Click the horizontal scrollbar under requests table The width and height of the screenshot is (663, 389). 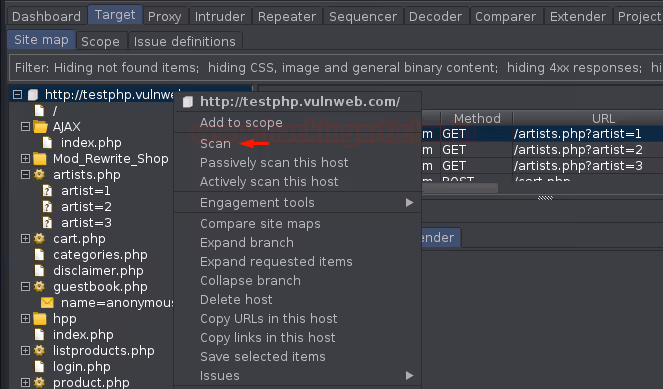click(x=460, y=188)
